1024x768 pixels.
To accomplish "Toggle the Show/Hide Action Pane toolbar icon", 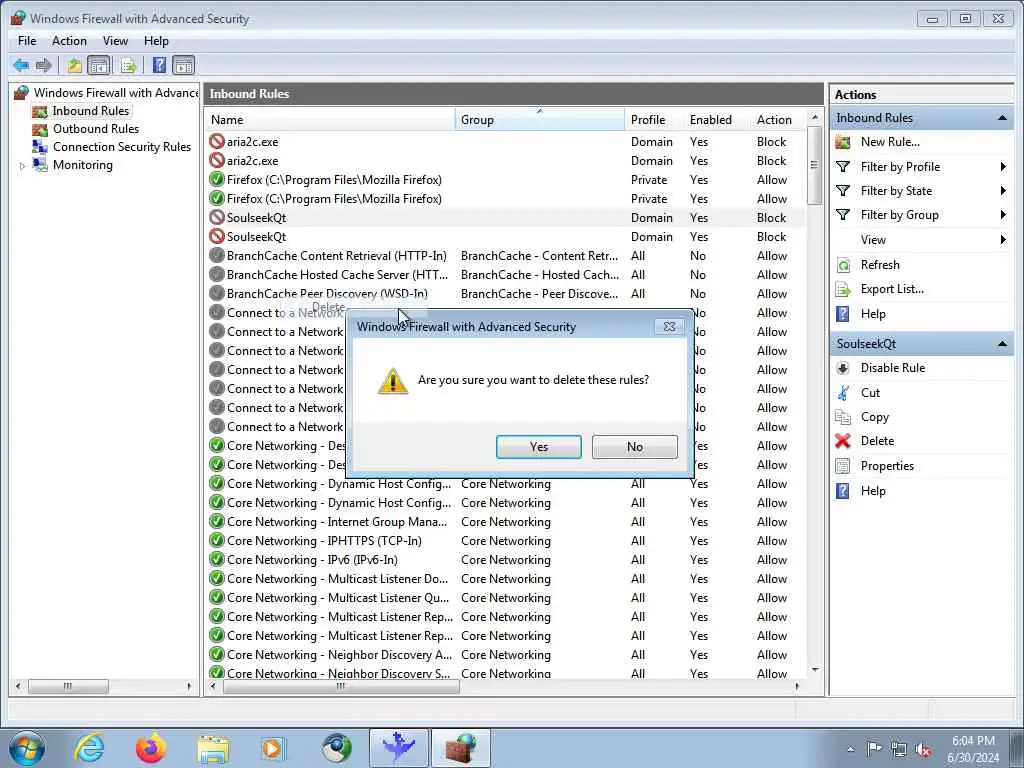I will point(184,65).
